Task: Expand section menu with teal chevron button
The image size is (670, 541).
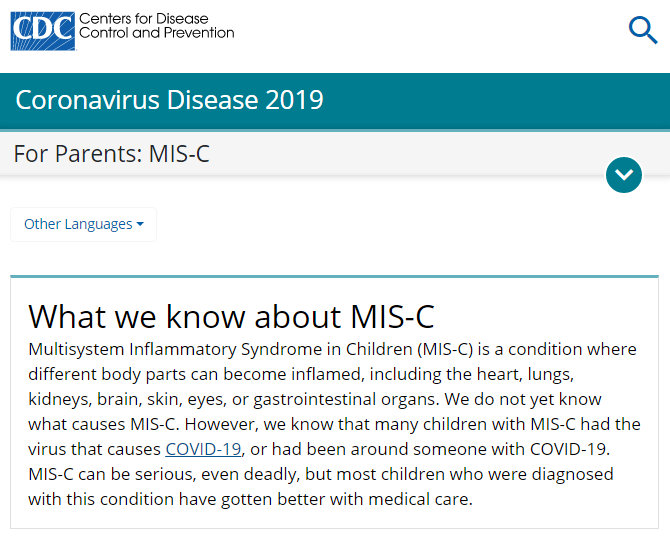Action: point(624,175)
